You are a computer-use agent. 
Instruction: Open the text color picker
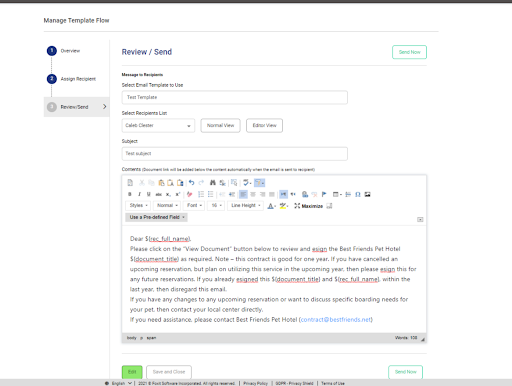click(x=271, y=206)
